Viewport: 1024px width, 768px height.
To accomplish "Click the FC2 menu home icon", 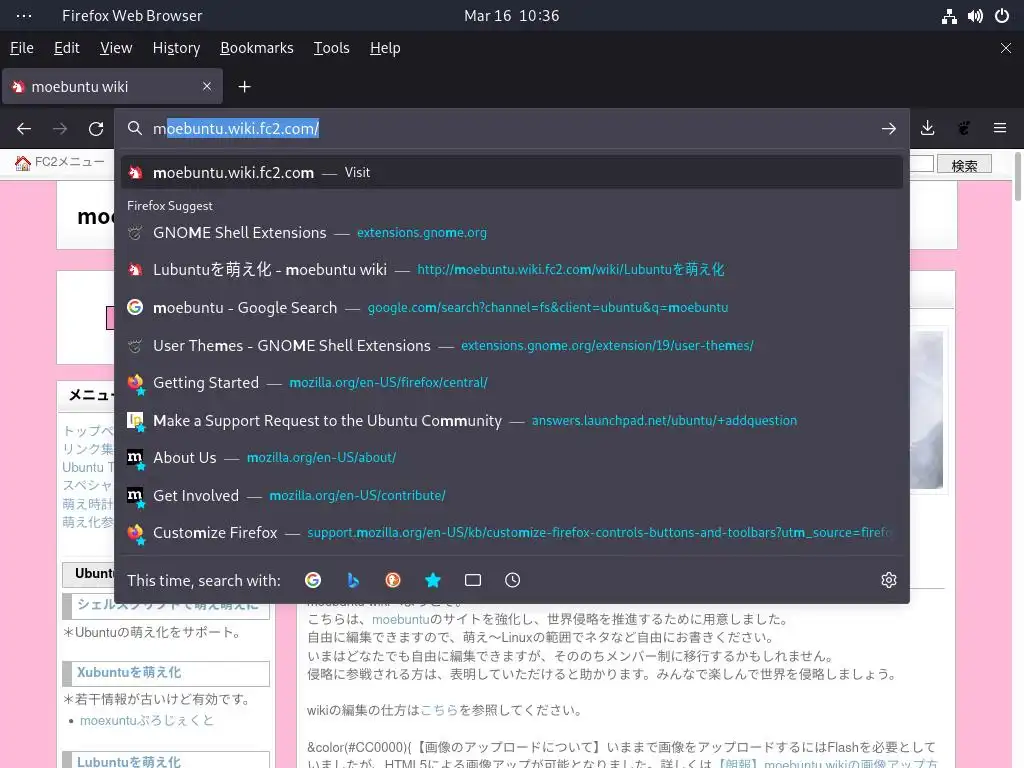I will 23,163.
